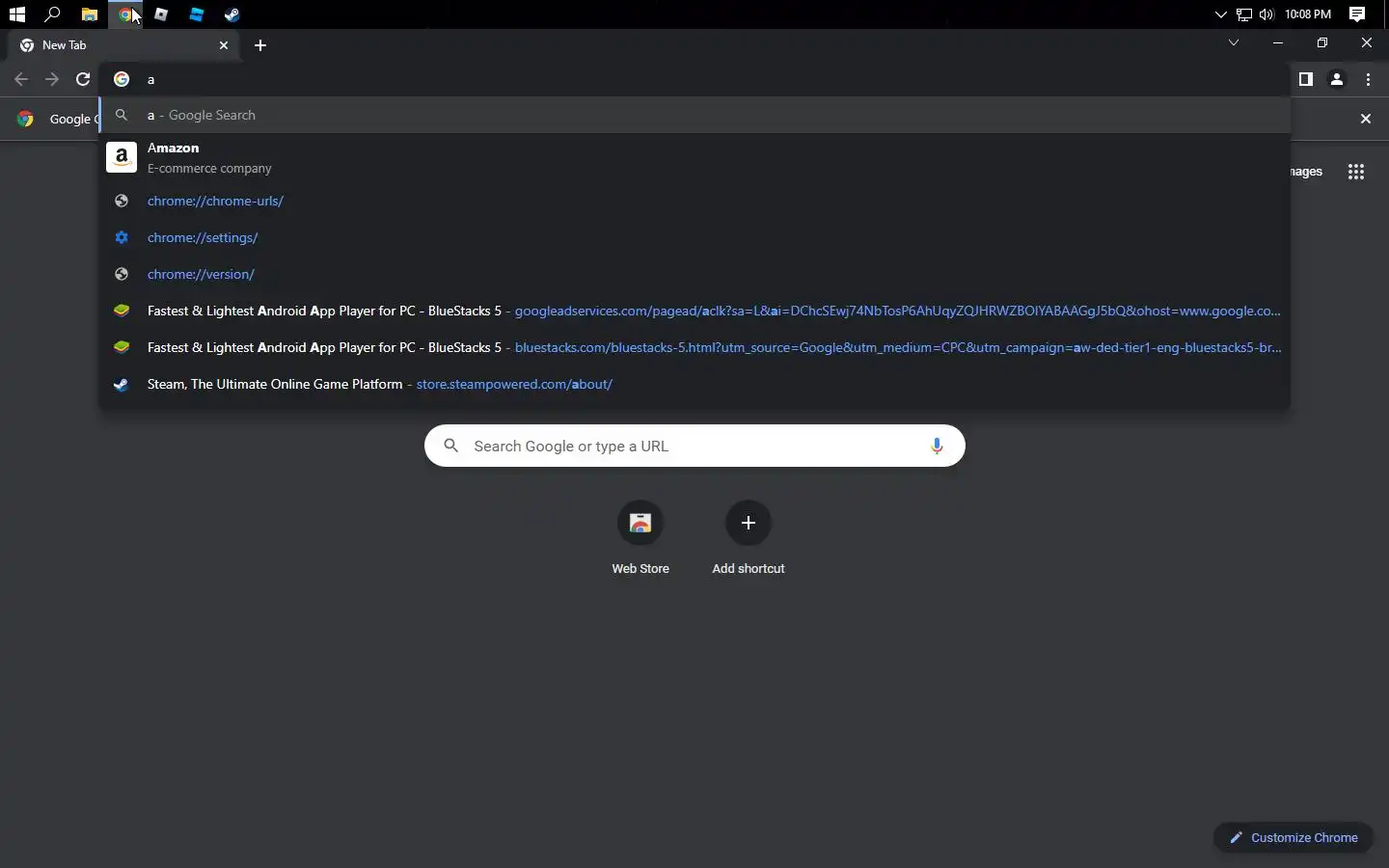The image size is (1389, 868).
Task: Go forward using the forward arrow
Action: (52, 79)
